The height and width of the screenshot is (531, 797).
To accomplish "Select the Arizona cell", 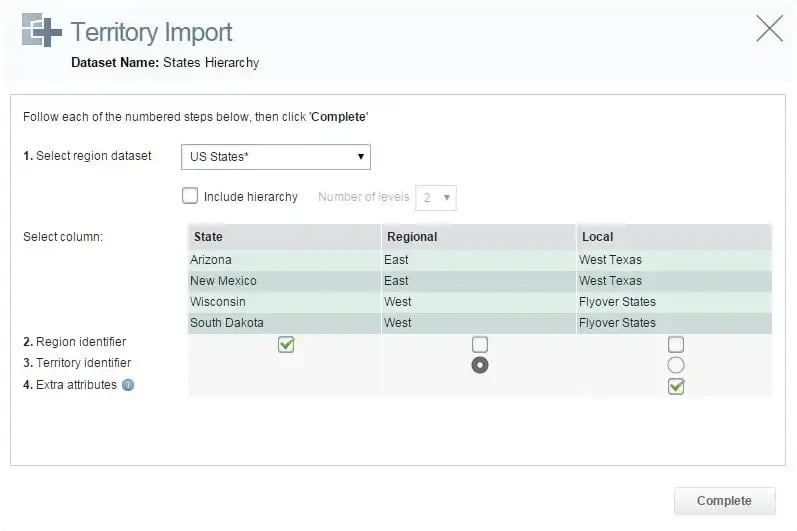I will click(x=285, y=260).
